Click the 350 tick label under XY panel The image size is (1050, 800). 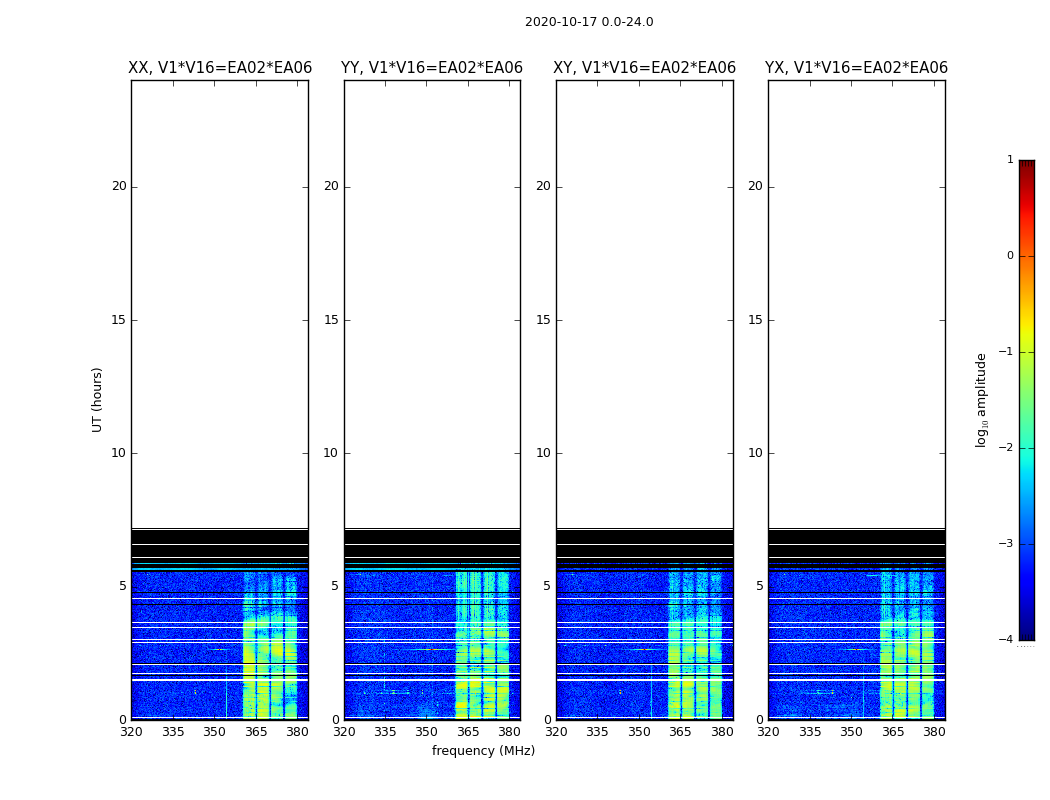coord(639,732)
